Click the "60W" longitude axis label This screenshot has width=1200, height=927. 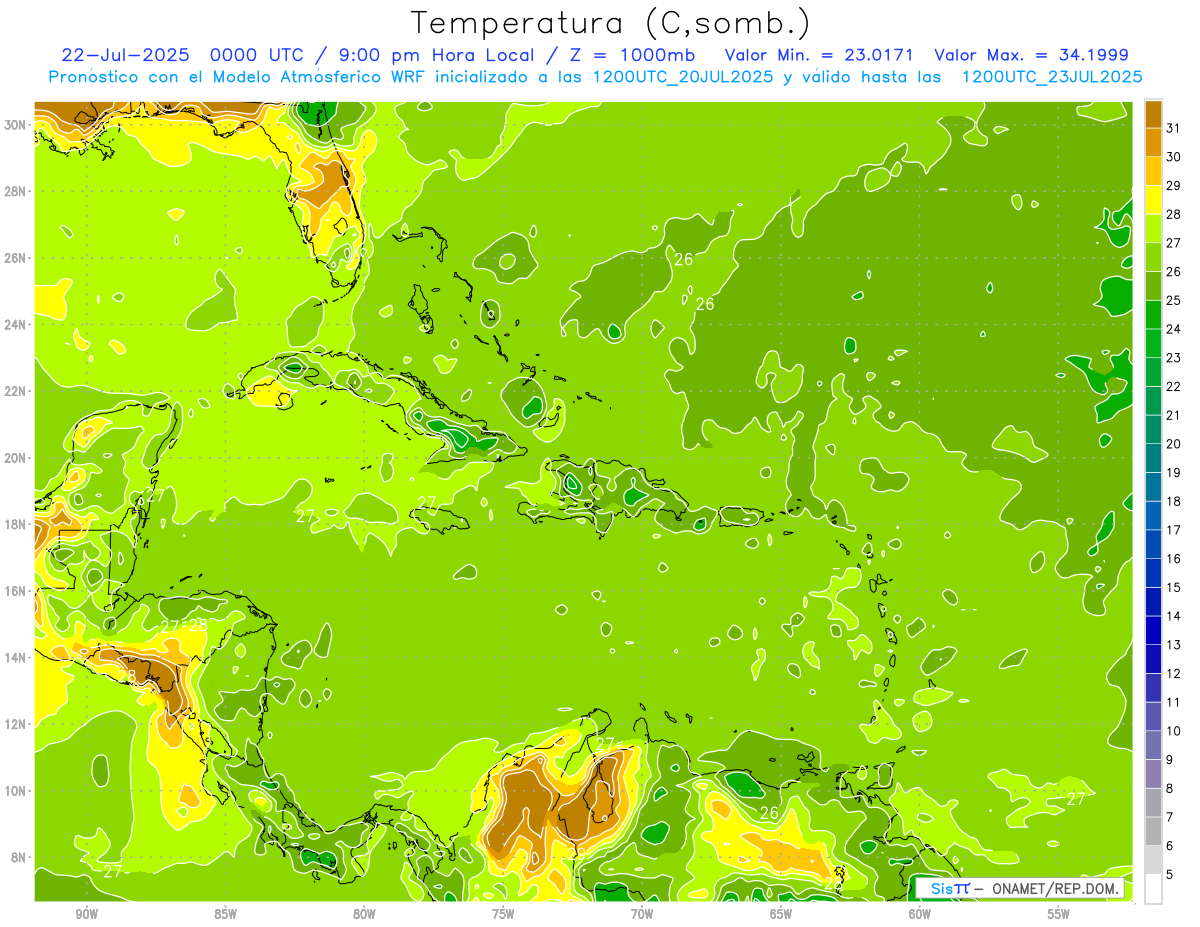click(x=920, y=914)
